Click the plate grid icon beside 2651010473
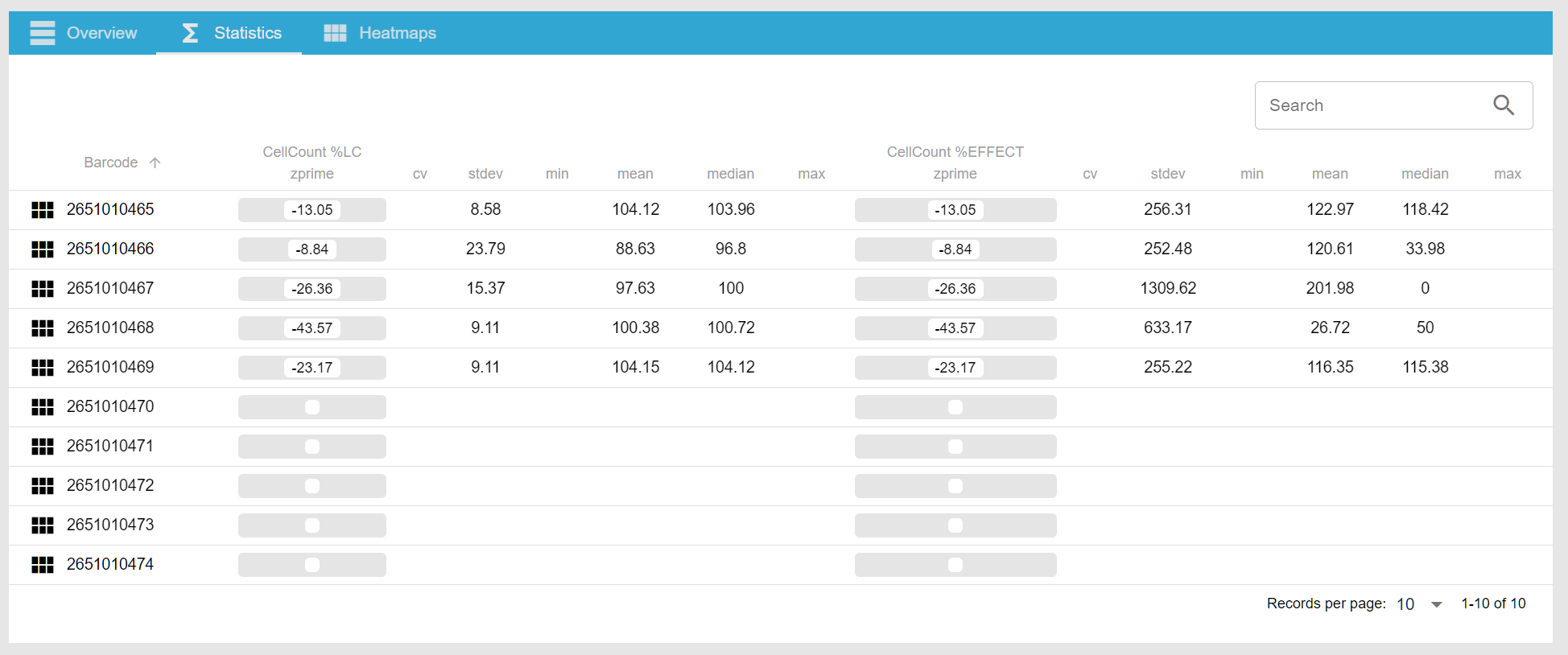Screen dimensions: 1568x655 42,525
